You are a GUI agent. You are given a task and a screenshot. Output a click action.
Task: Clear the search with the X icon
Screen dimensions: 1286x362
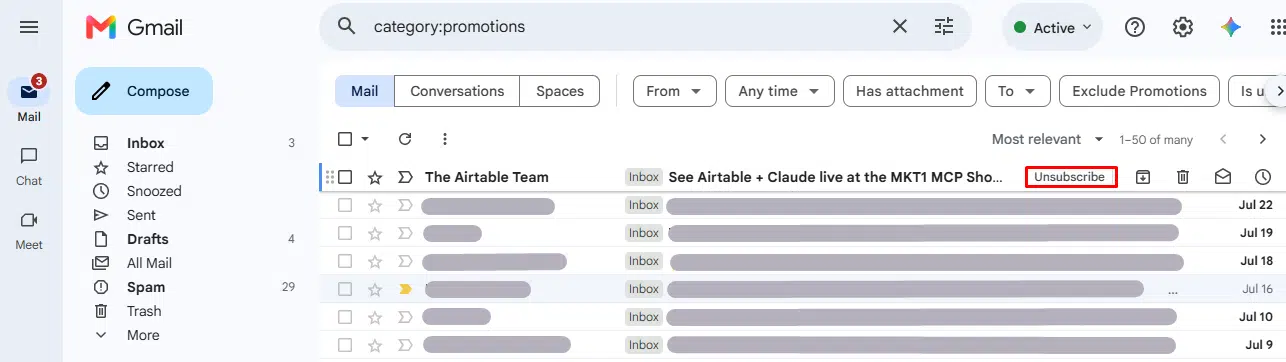(x=900, y=27)
